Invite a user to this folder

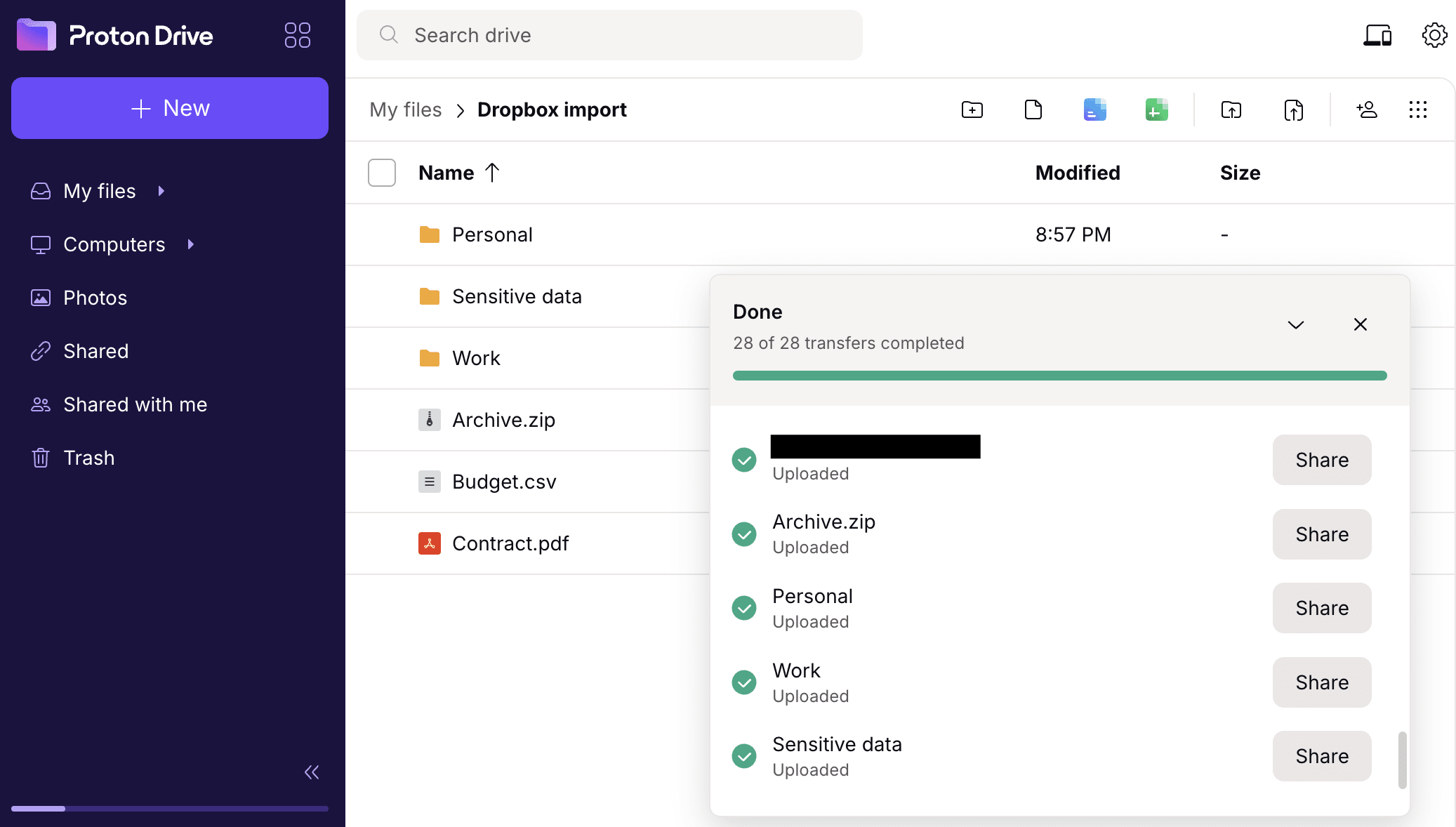(x=1366, y=110)
